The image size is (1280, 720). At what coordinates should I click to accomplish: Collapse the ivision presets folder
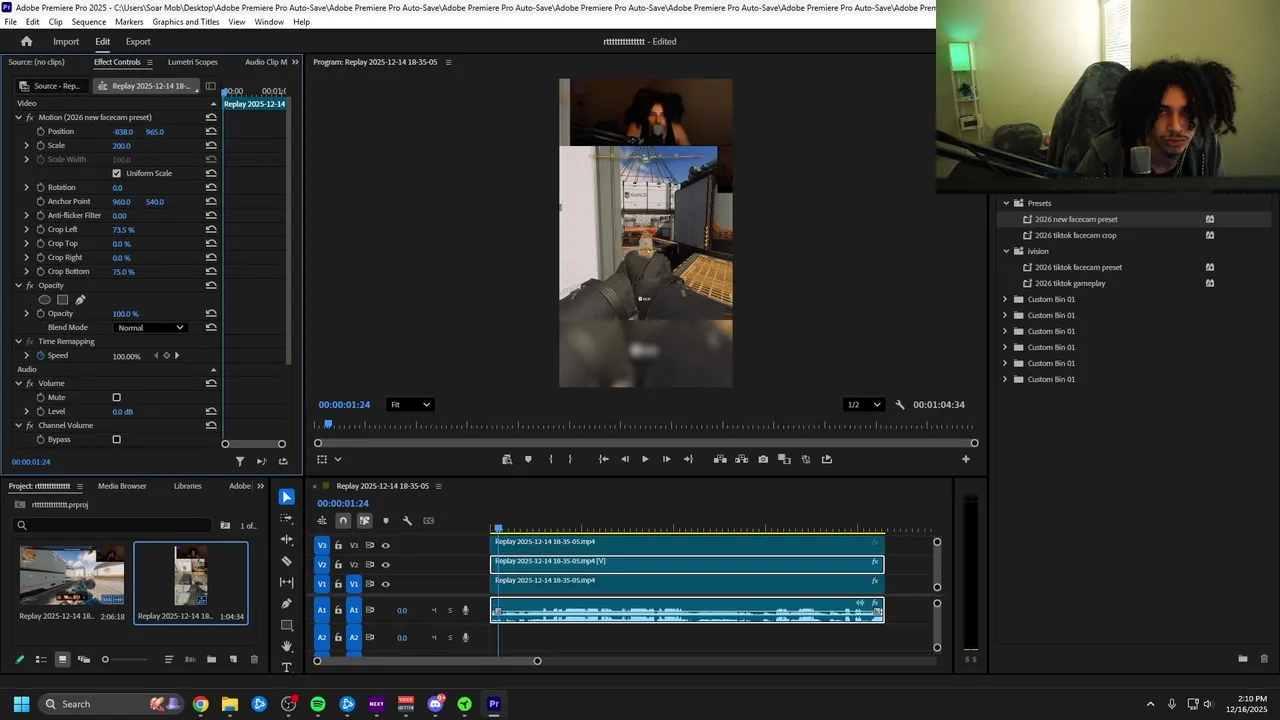[x=1007, y=251]
